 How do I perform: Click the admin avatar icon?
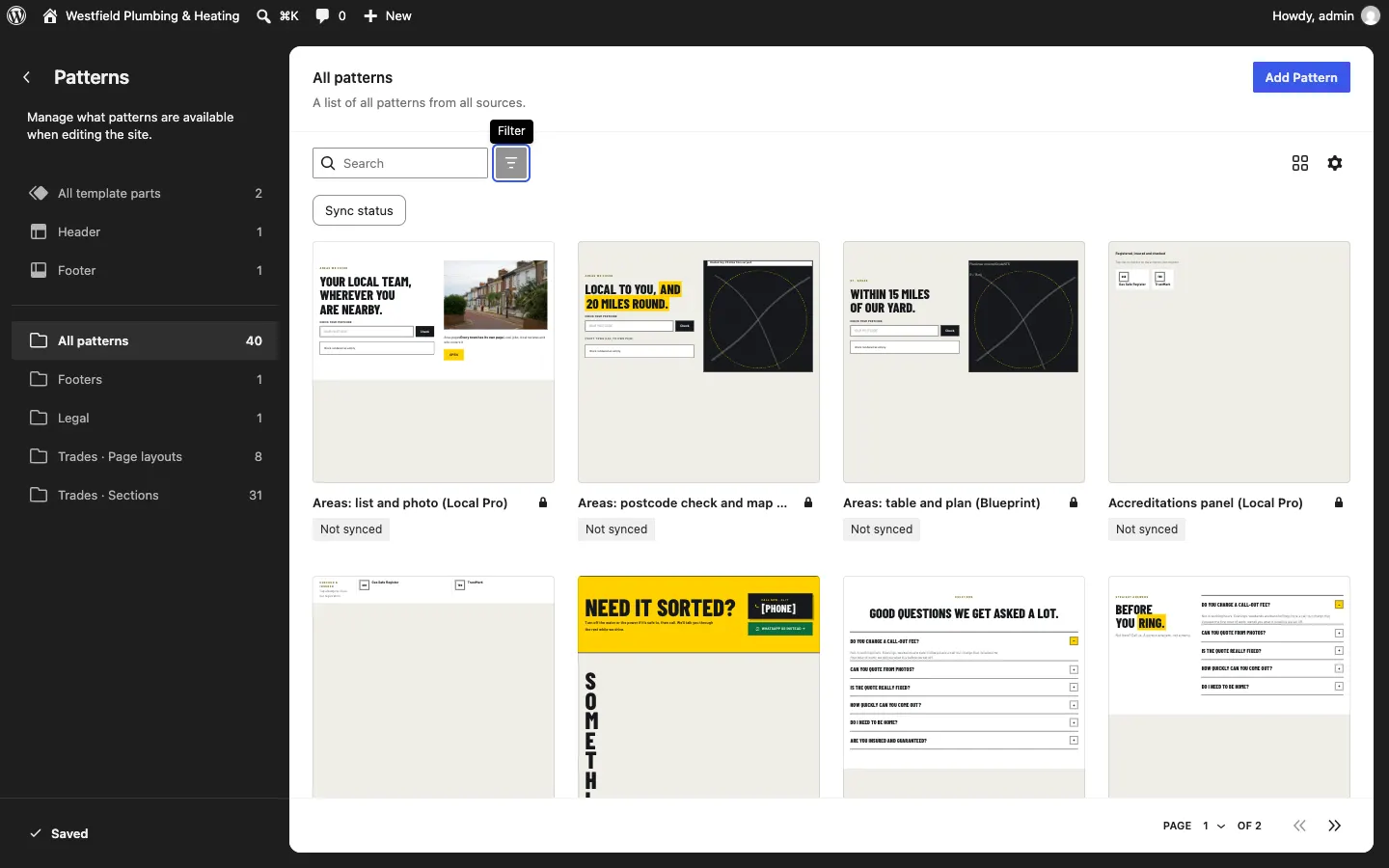(1371, 15)
